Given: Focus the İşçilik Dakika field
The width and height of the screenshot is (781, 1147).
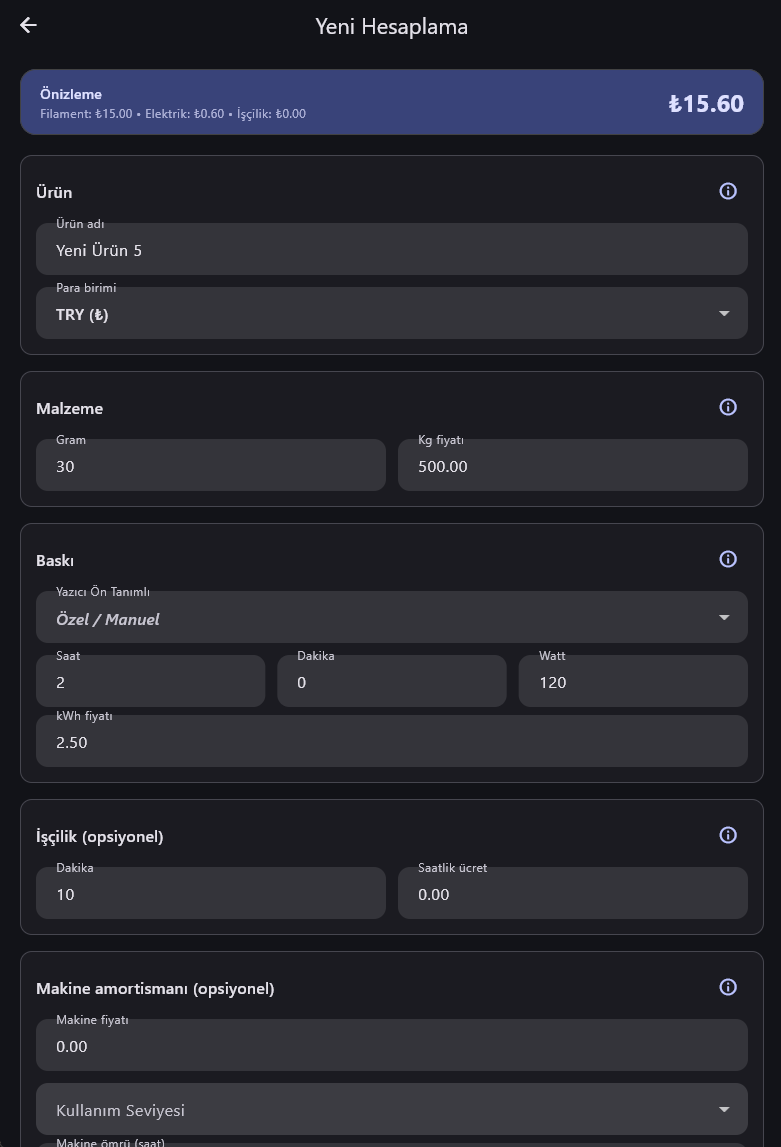Looking at the screenshot, I should click(x=211, y=893).
